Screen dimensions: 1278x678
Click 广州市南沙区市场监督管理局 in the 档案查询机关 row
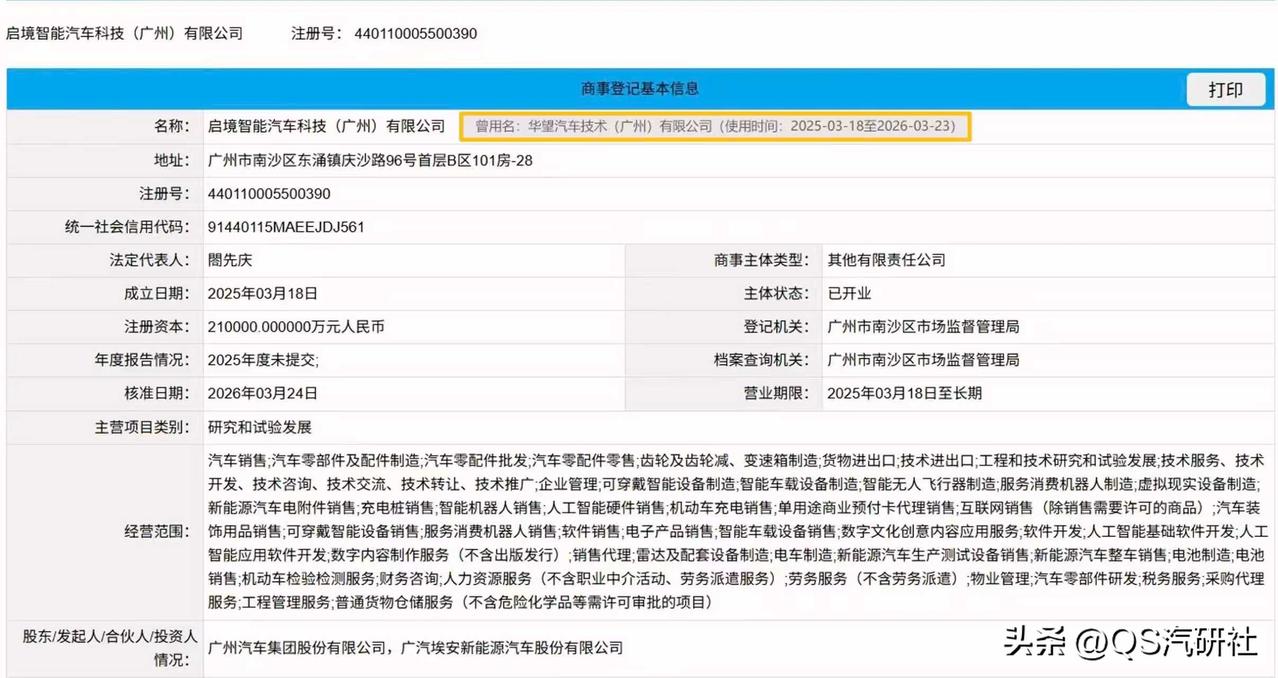923,360
